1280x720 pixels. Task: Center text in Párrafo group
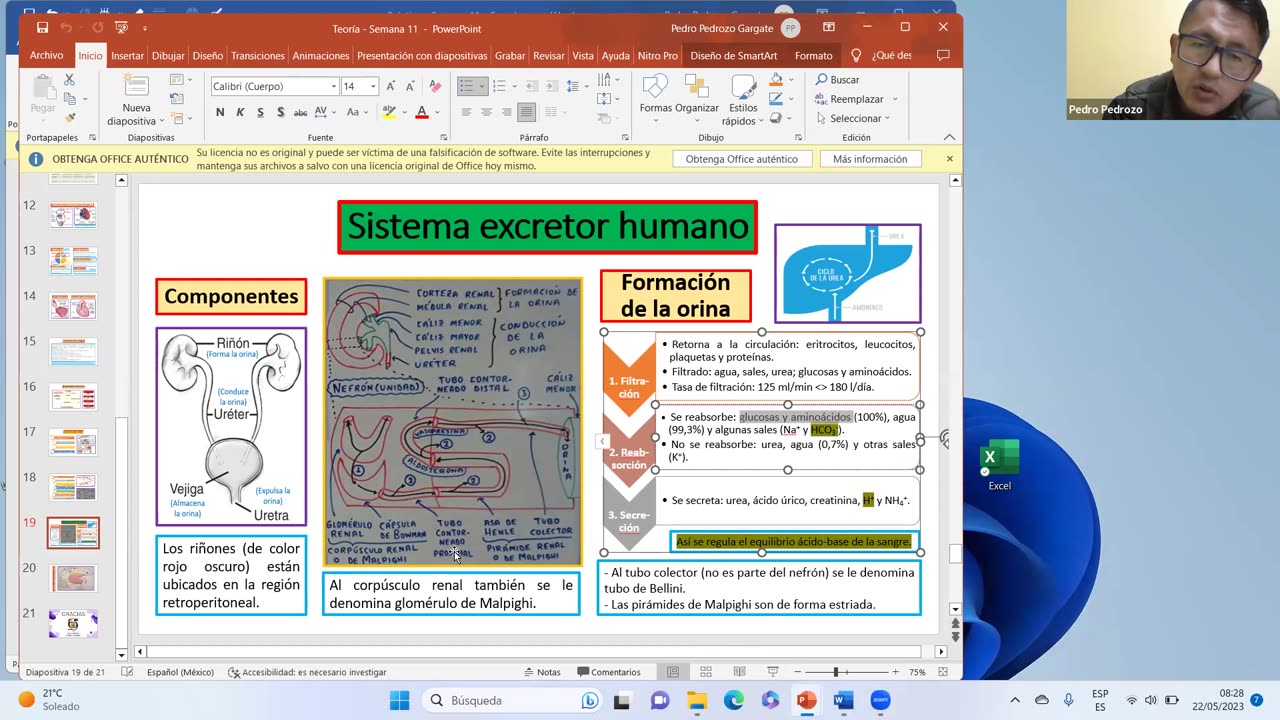(486, 112)
